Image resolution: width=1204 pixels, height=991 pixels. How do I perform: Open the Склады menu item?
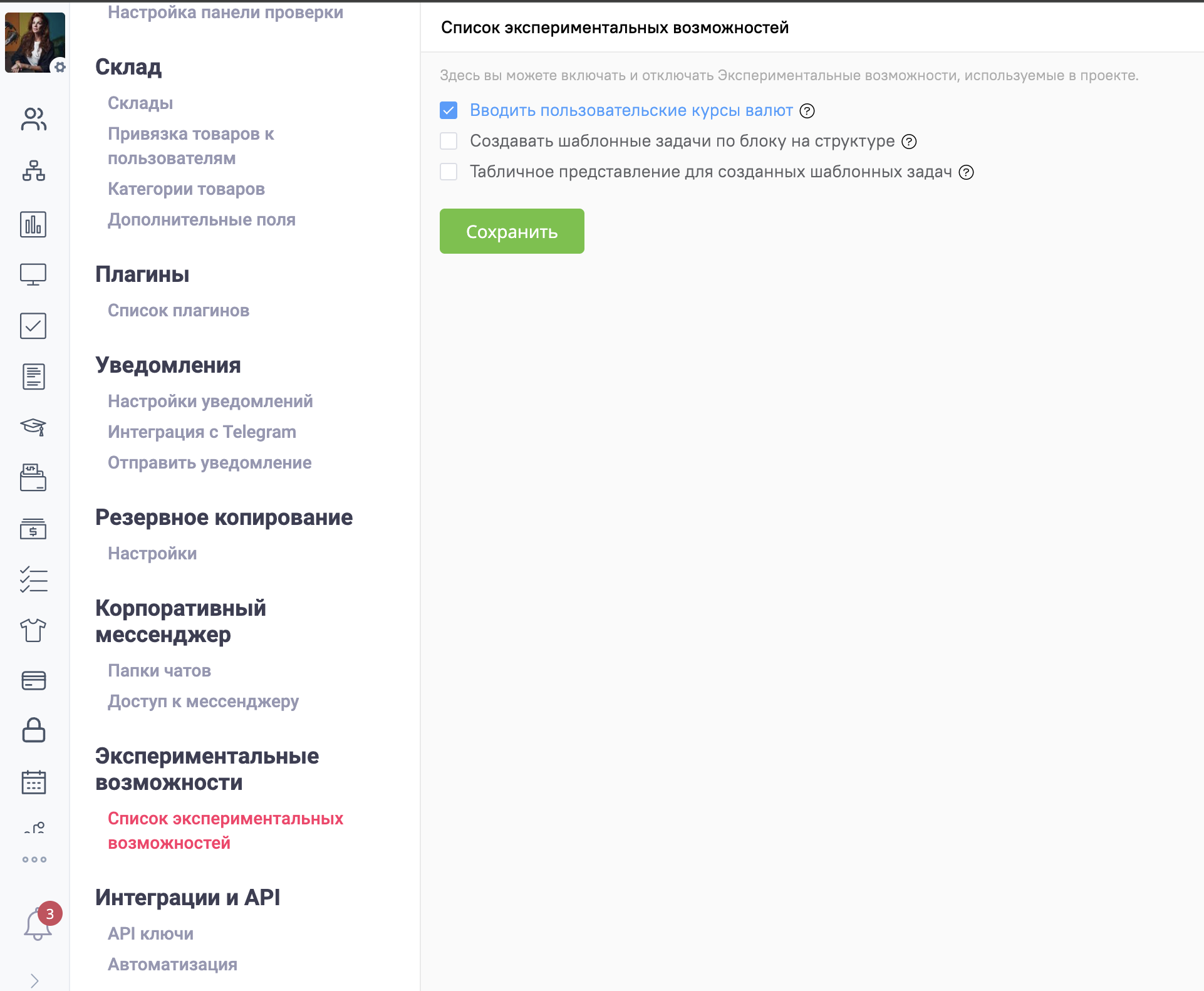[x=140, y=103]
